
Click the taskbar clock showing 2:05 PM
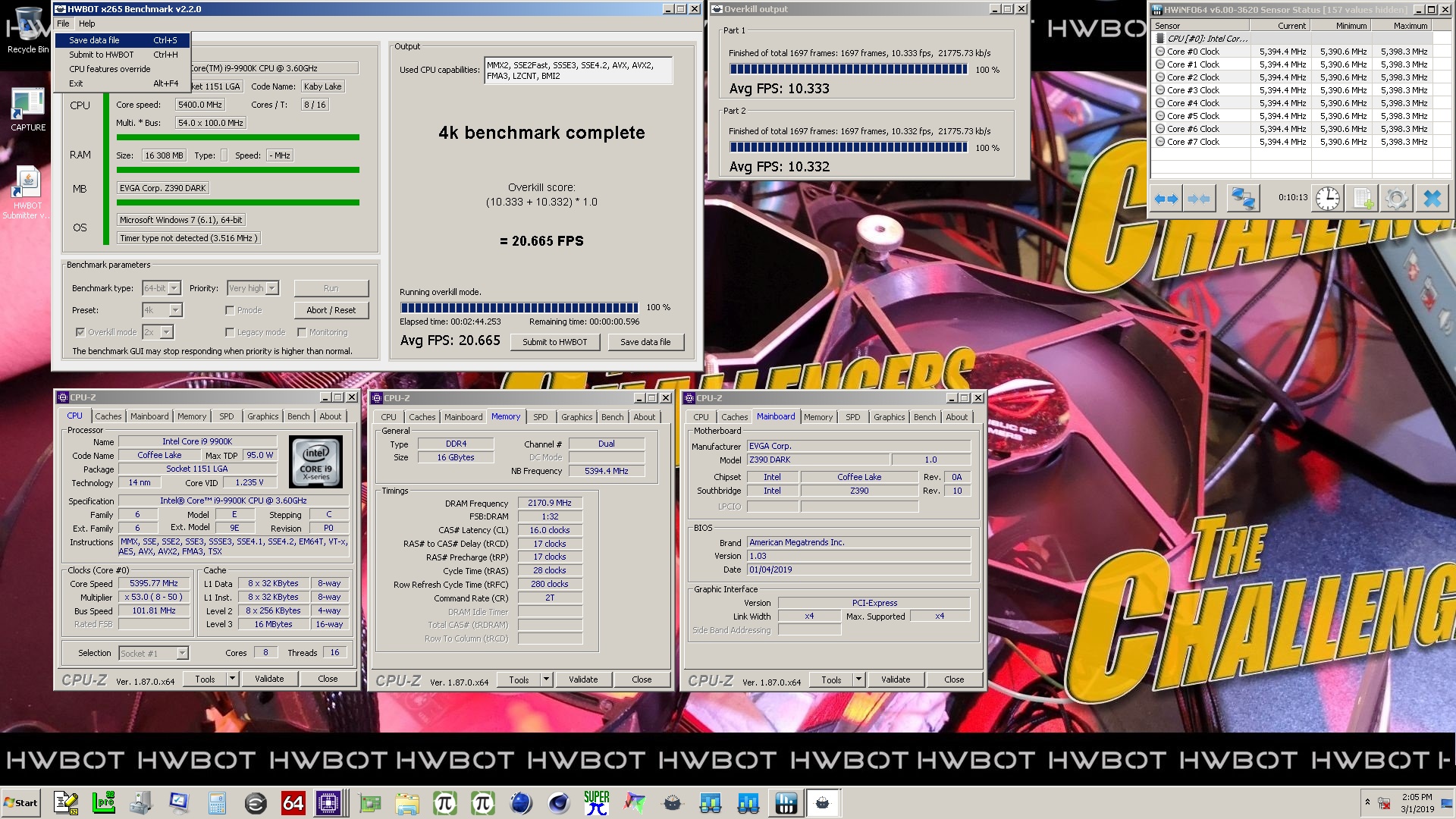pos(1417,803)
